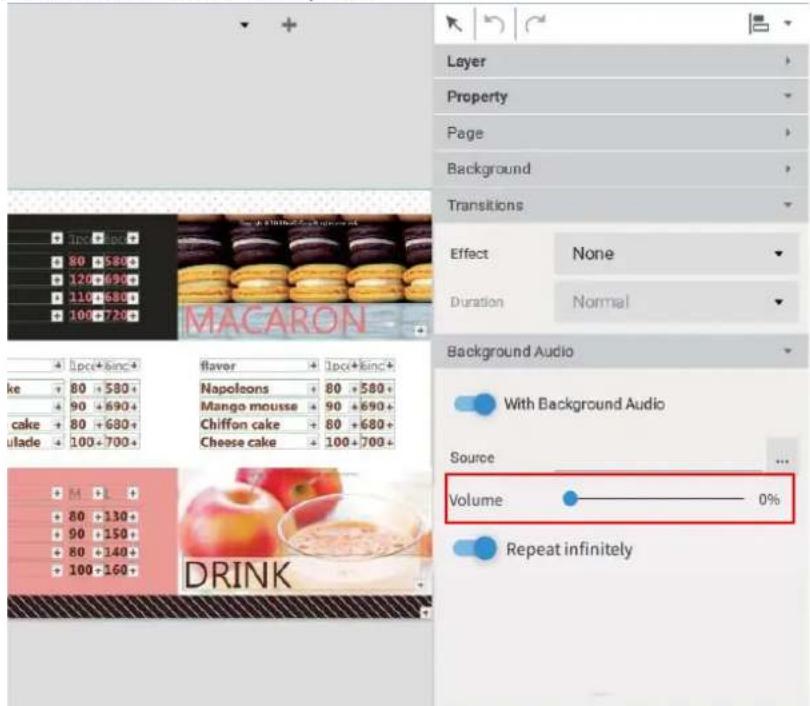The image size is (810, 706).
Task: Expand the Layer panel
Action: tap(620, 61)
